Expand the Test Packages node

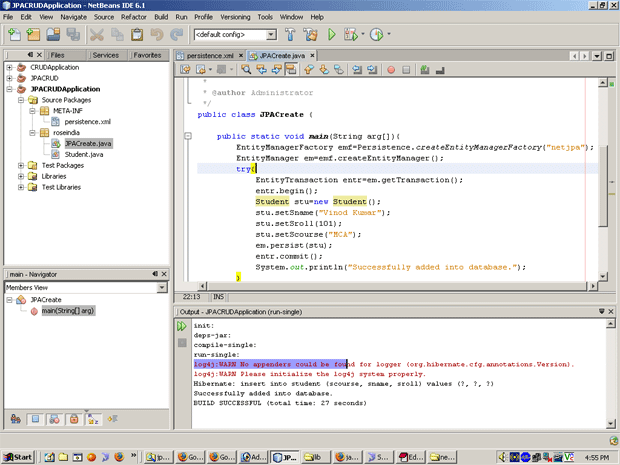(x=21, y=165)
